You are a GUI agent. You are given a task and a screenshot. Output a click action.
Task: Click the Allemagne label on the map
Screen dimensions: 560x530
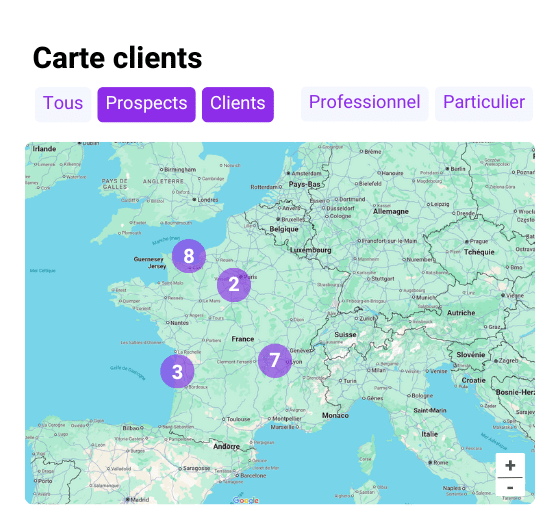391,211
